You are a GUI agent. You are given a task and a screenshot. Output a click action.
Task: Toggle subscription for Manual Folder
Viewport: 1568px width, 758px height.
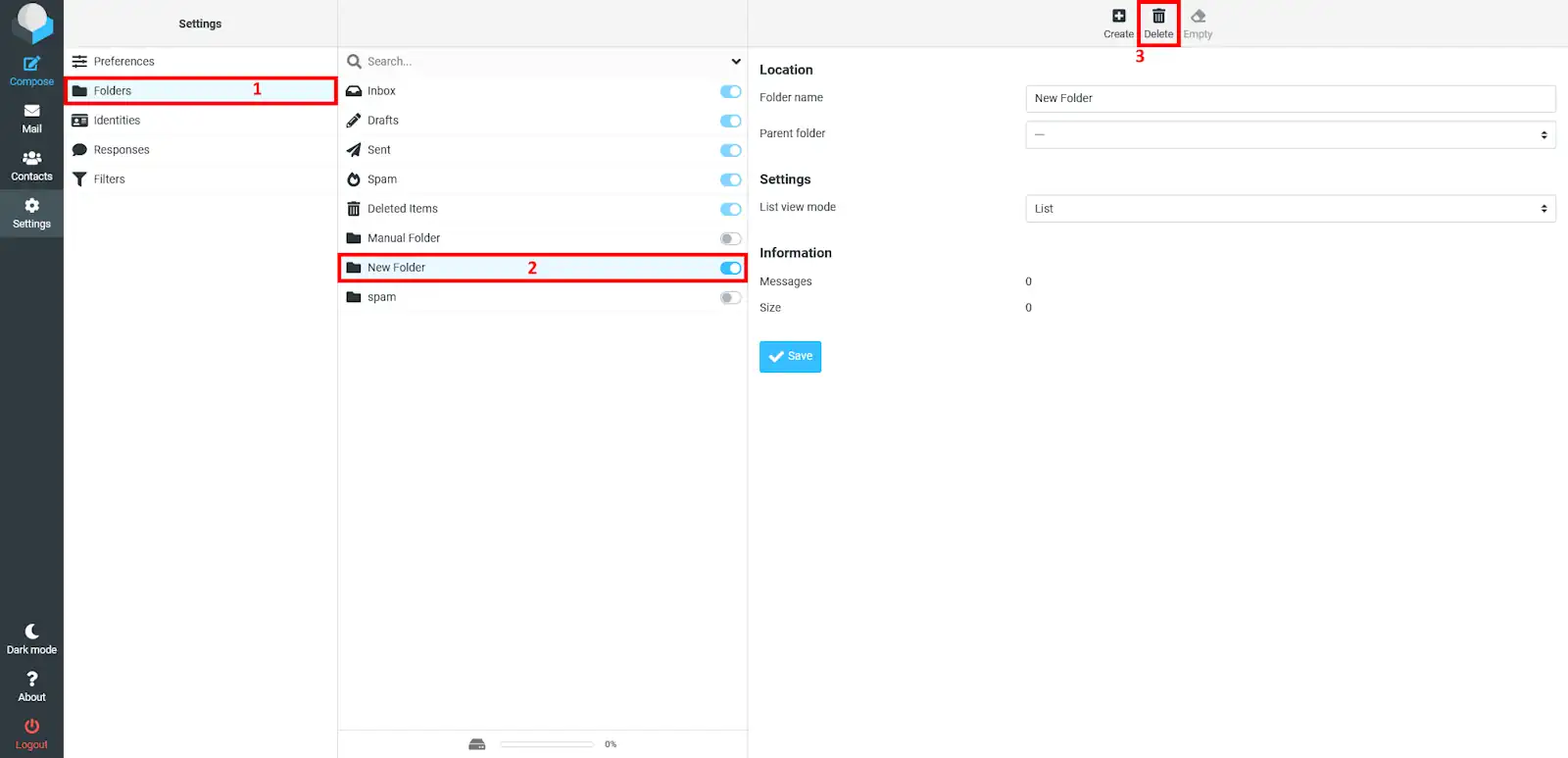[730, 238]
